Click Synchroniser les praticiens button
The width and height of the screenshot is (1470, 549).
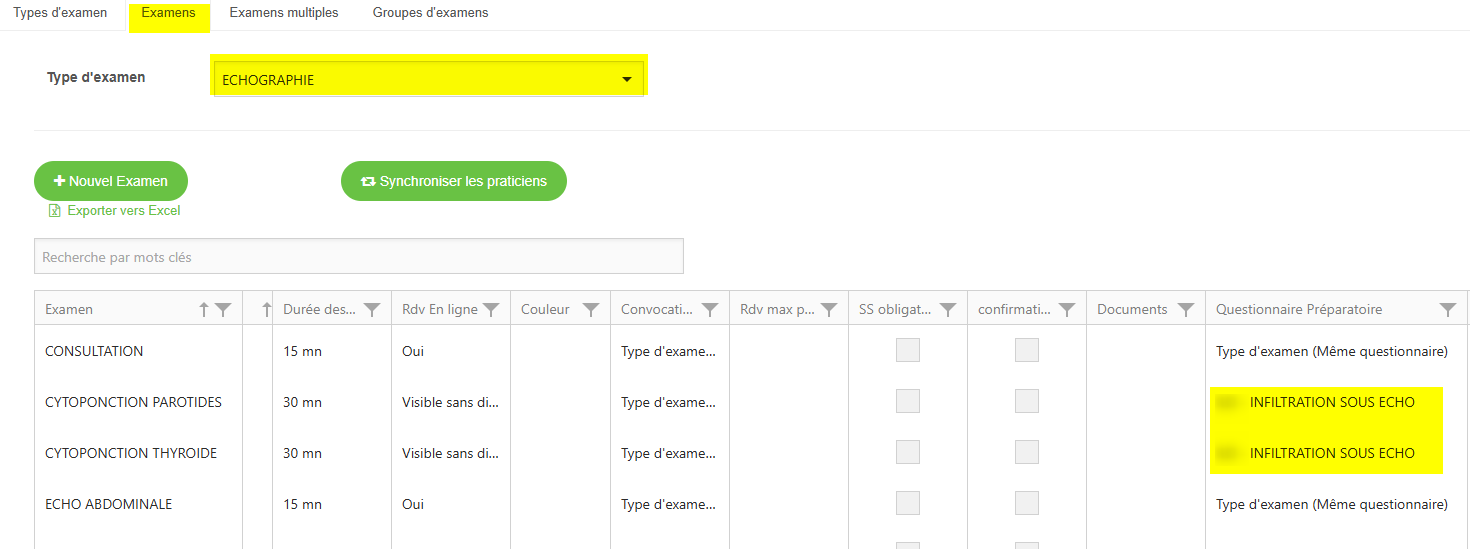(x=454, y=181)
